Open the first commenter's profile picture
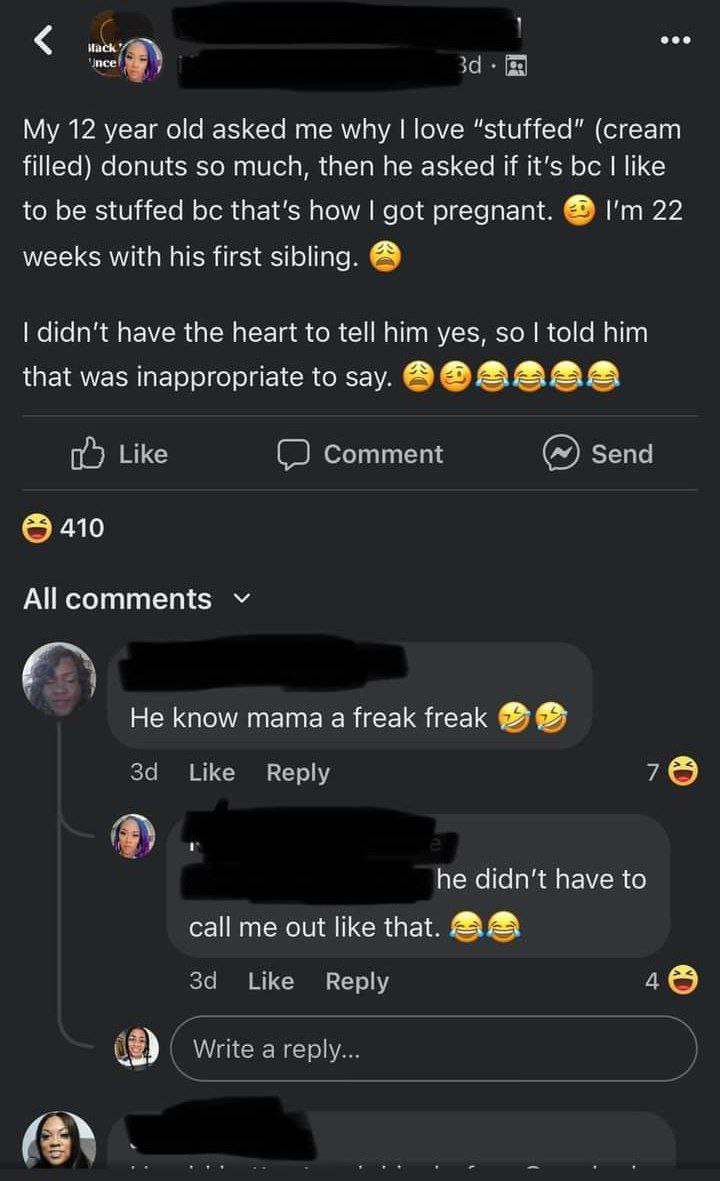Image resolution: width=720 pixels, height=1181 pixels. [x=59, y=679]
